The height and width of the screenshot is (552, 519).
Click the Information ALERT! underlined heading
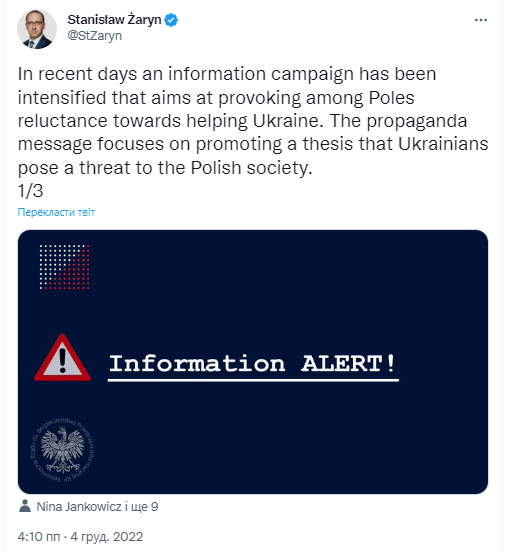253,365
